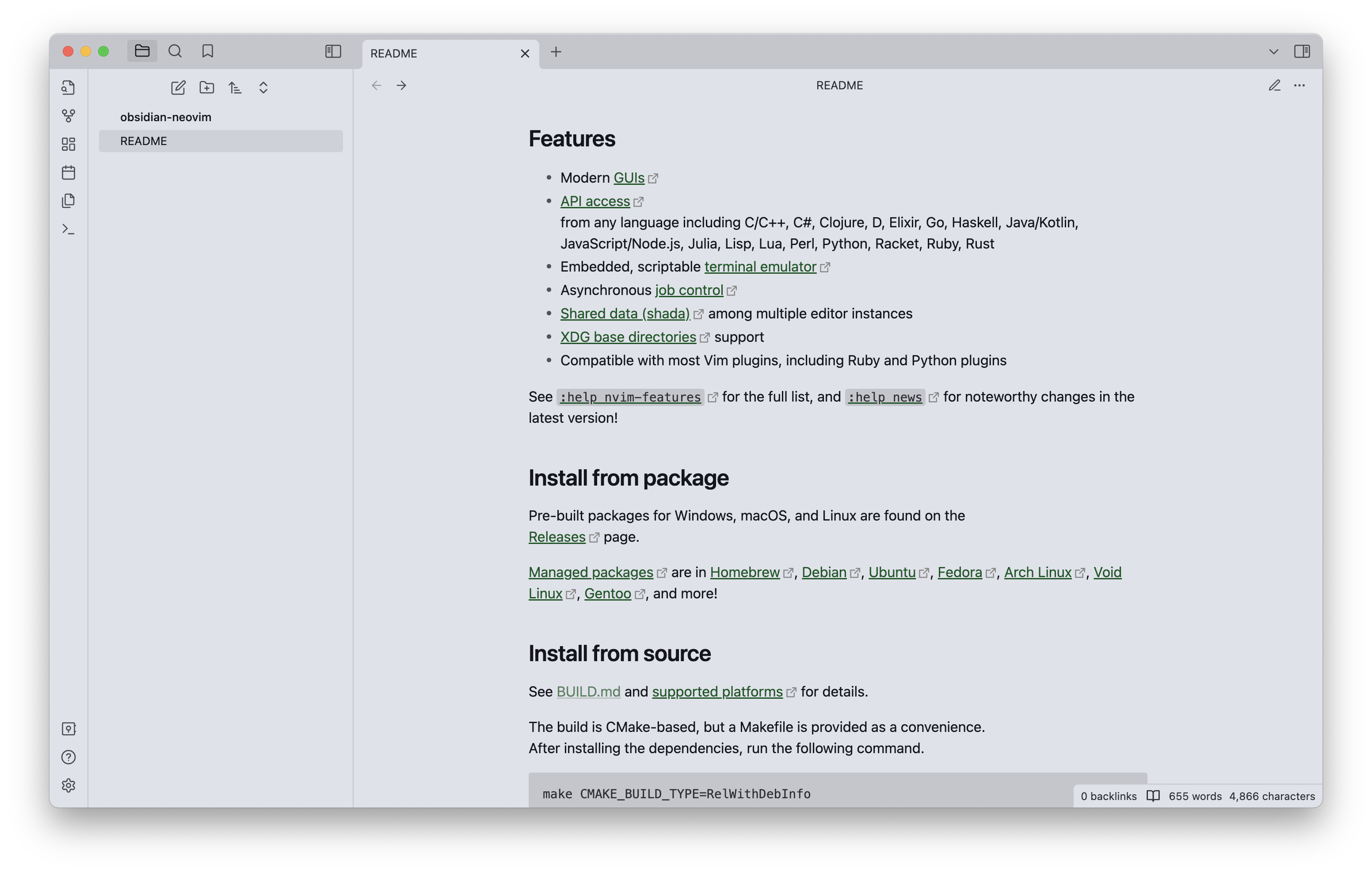Create new note icon in file explorer
The image size is (1372, 873).
click(x=178, y=87)
